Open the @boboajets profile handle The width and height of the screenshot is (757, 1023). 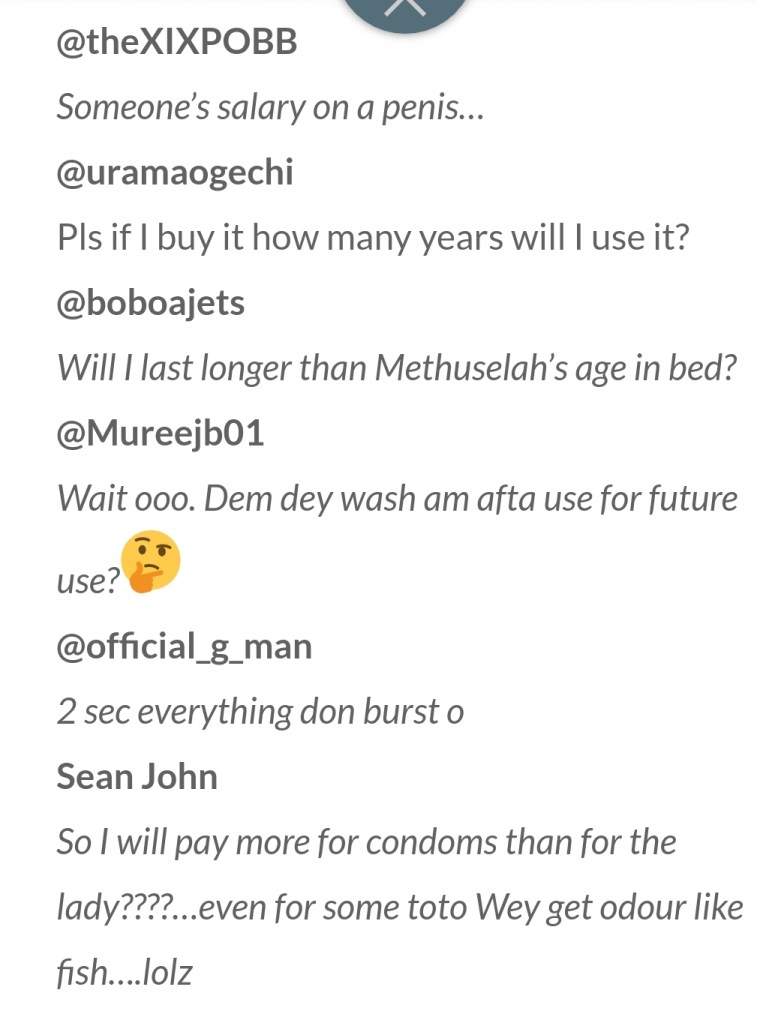[151, 303]
